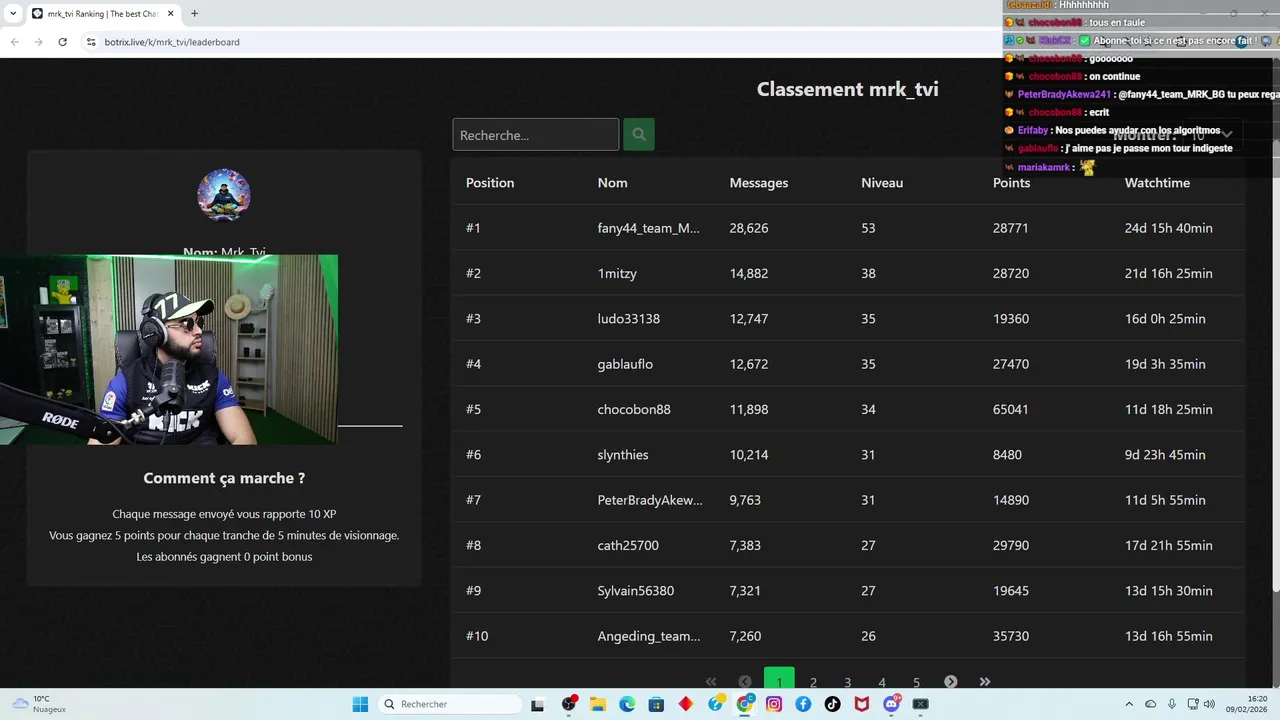Click user name slynthies

[623, 455]
